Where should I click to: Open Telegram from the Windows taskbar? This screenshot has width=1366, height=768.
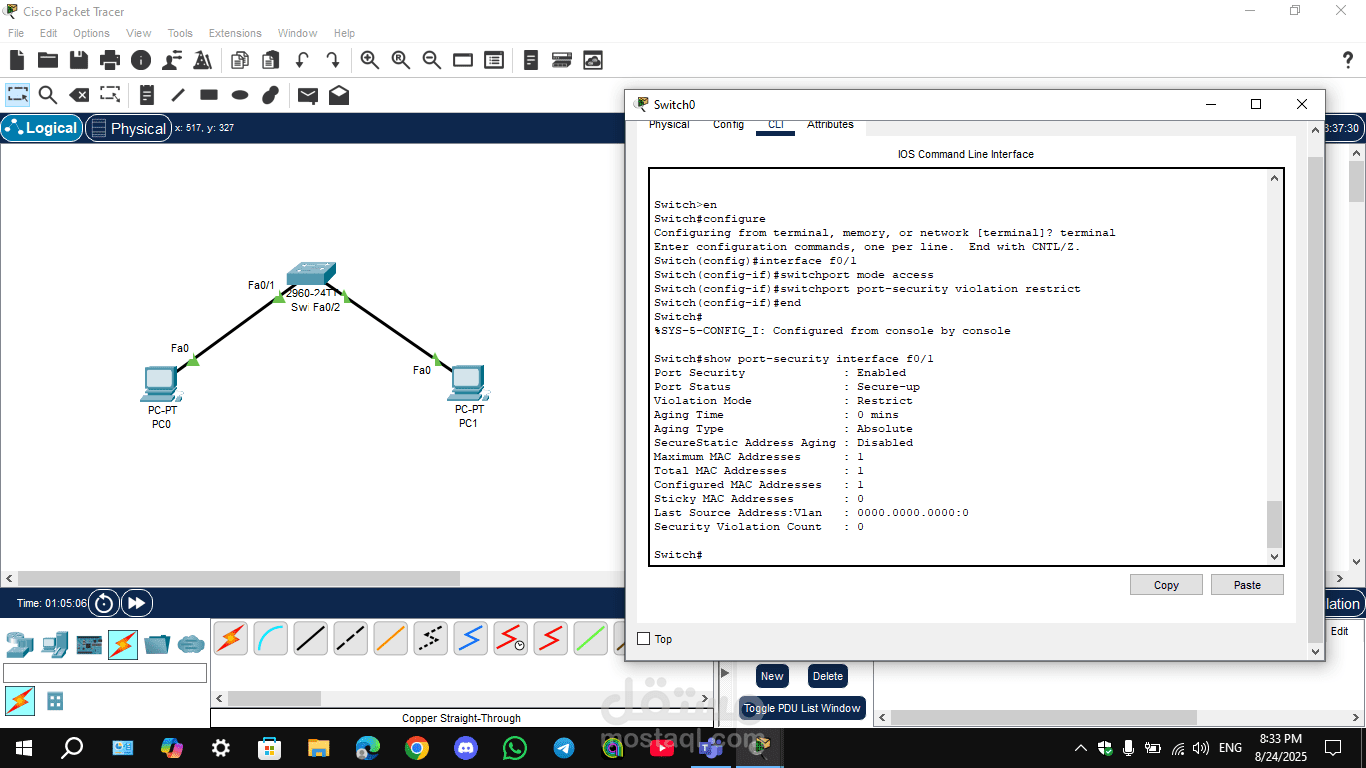[x=564, y=747]
